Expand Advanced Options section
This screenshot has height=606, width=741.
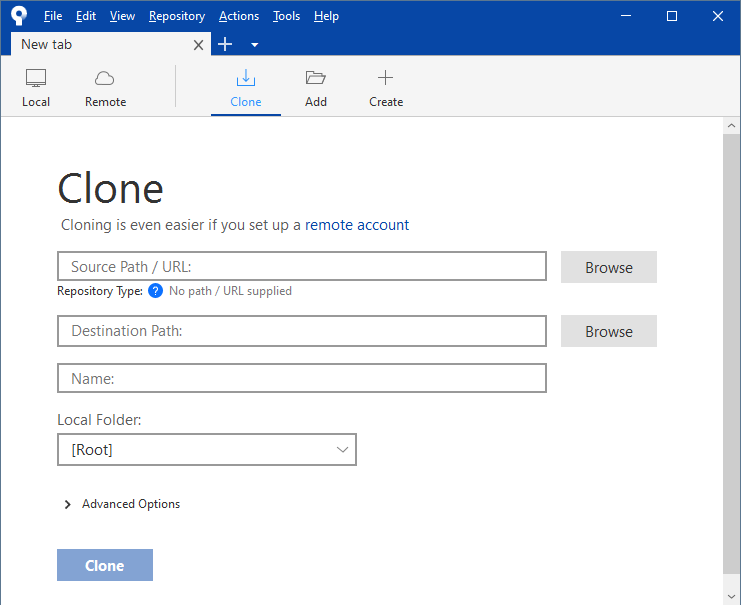click(x=68, y=504)
